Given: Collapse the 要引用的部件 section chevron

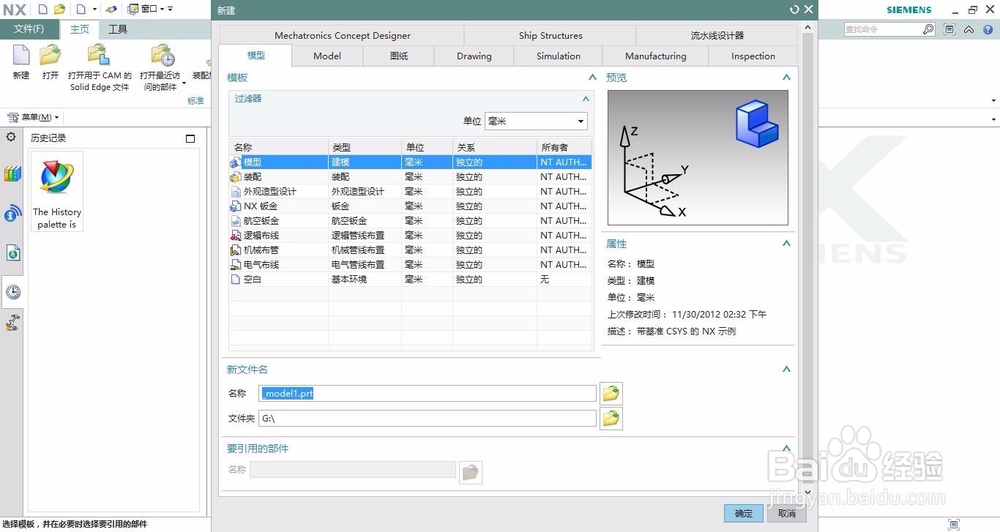Looking at the screenshot, I should [x=786, y=448].
